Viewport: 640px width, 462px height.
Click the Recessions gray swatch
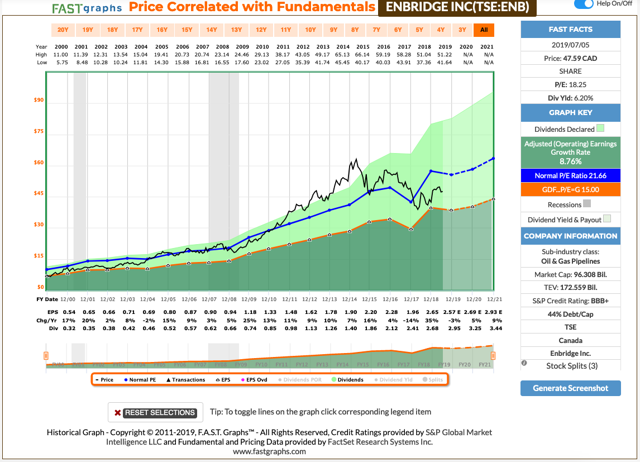pyautogui.click(x=587, y=203)
